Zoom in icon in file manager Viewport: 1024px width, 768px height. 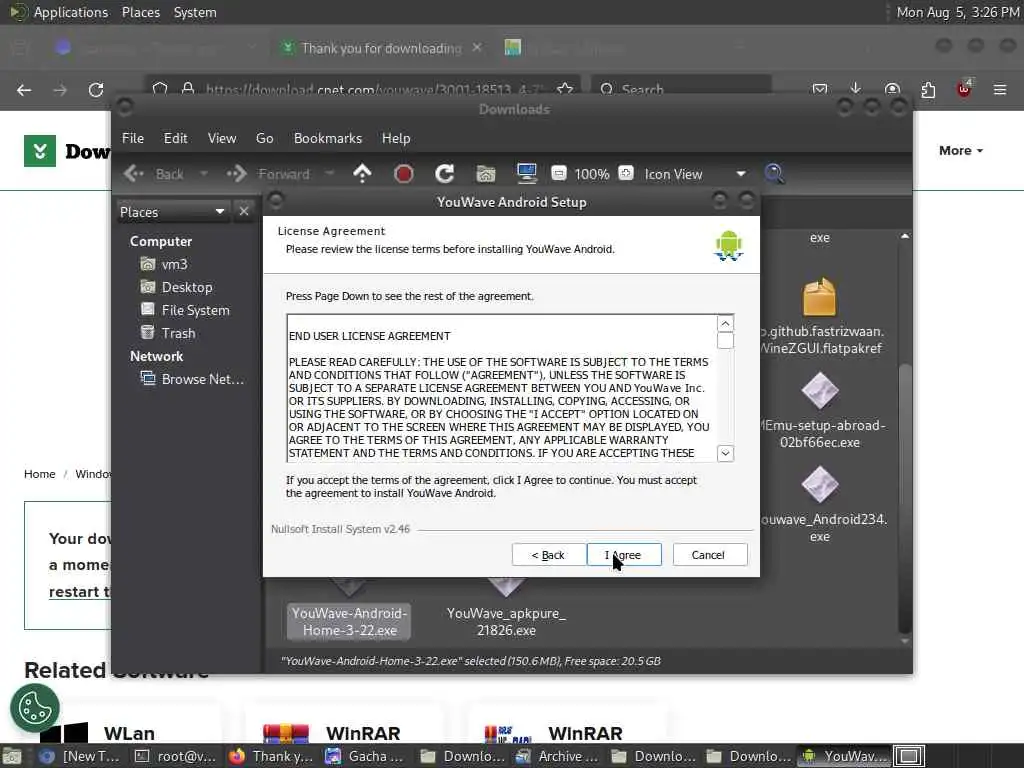pyautogui.click(x=626, y=174)
